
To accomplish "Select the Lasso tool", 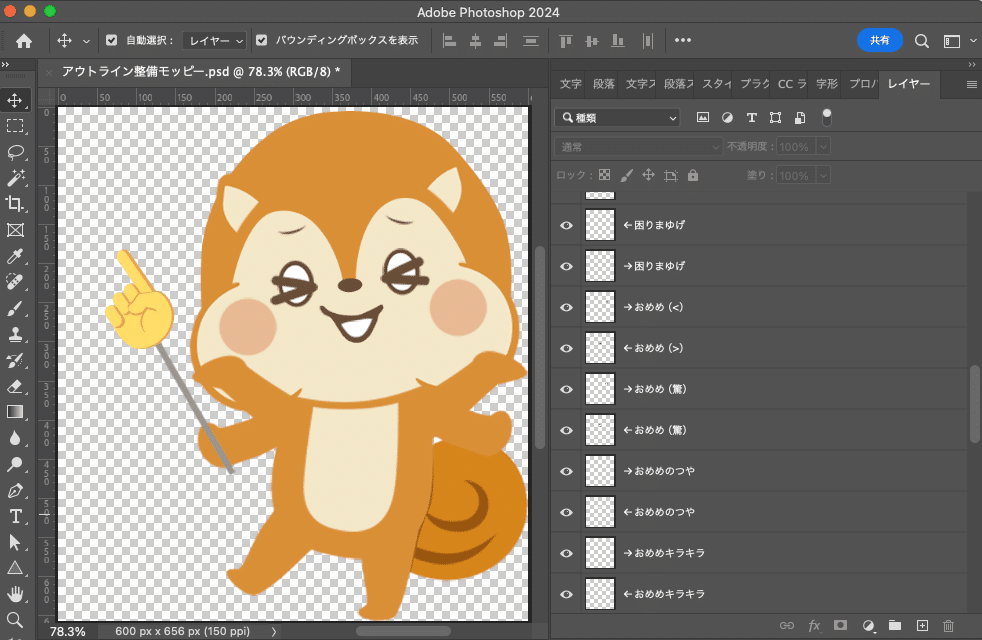I will pyautogui.click(x=15, y=152).
